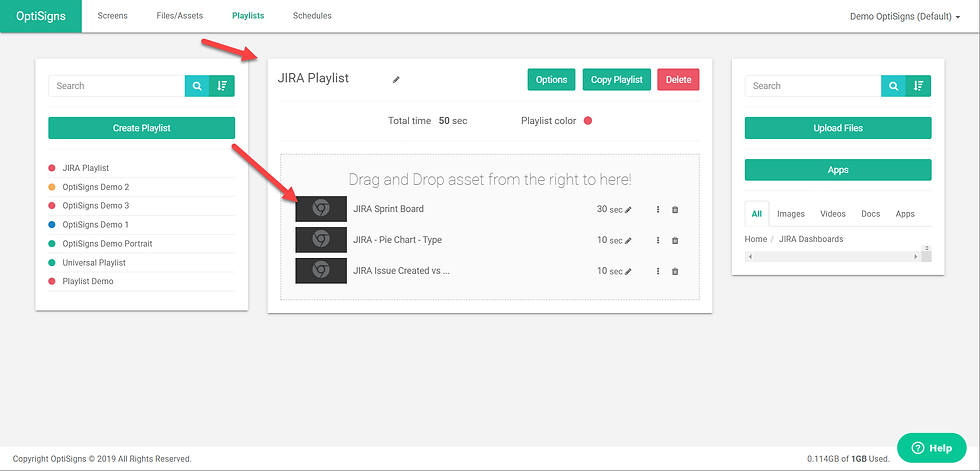
Task: Click the right arrow of the assets horizontal scrollbar
Action: 916,257
